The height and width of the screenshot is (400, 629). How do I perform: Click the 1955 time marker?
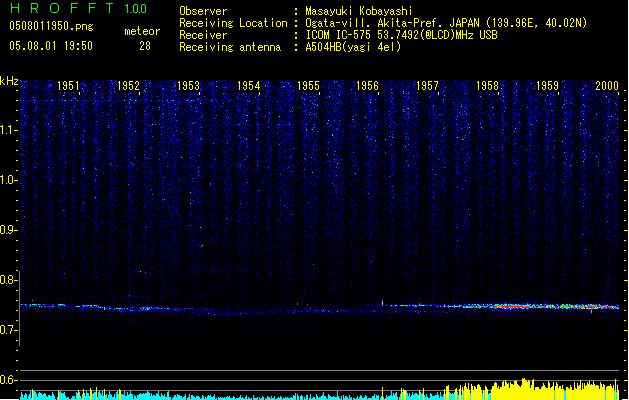(308, 86)
